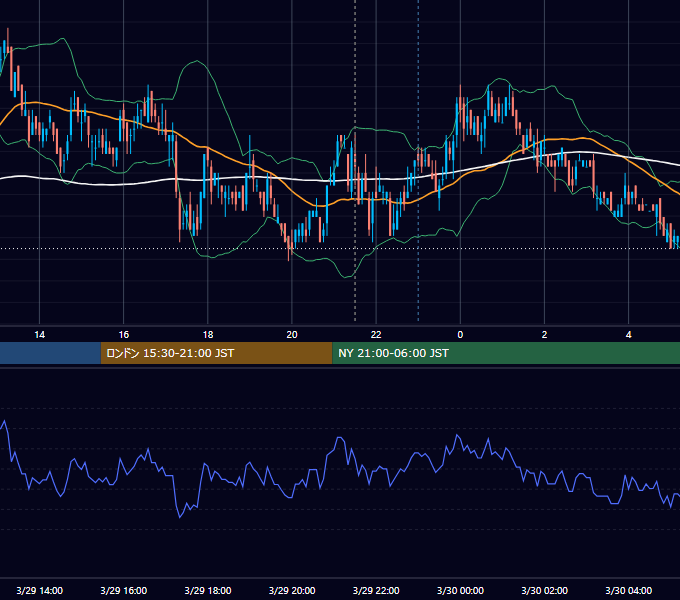Image resolution: width=680 pixels, height=600 pixels.
Task: Click the 18 hour label on price chart axis
Action: click(208, 335)
